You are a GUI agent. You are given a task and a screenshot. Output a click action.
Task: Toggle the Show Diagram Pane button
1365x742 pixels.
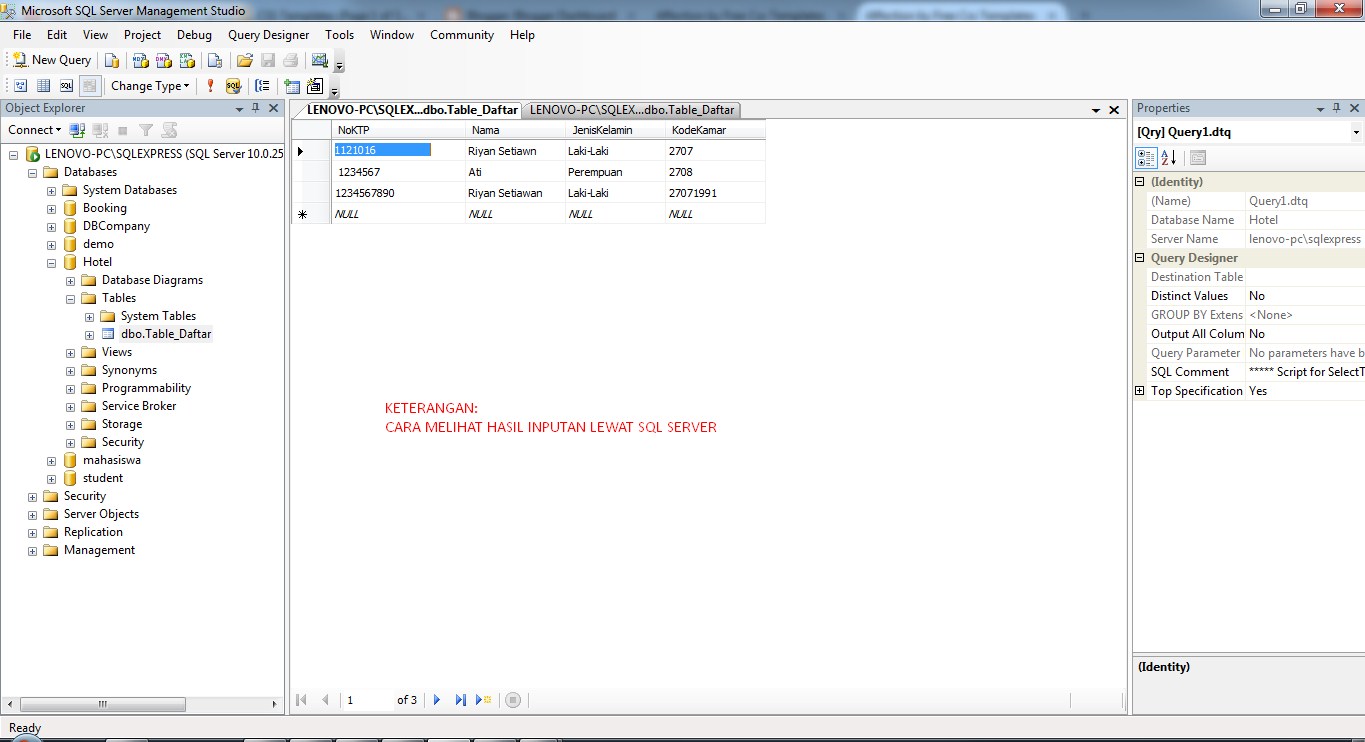tap(20, 85)
